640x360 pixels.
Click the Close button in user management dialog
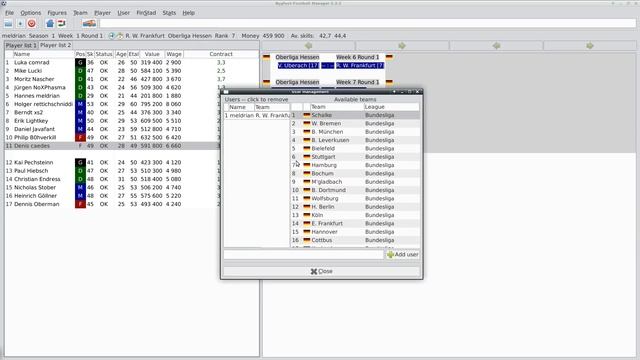[322, 271]
